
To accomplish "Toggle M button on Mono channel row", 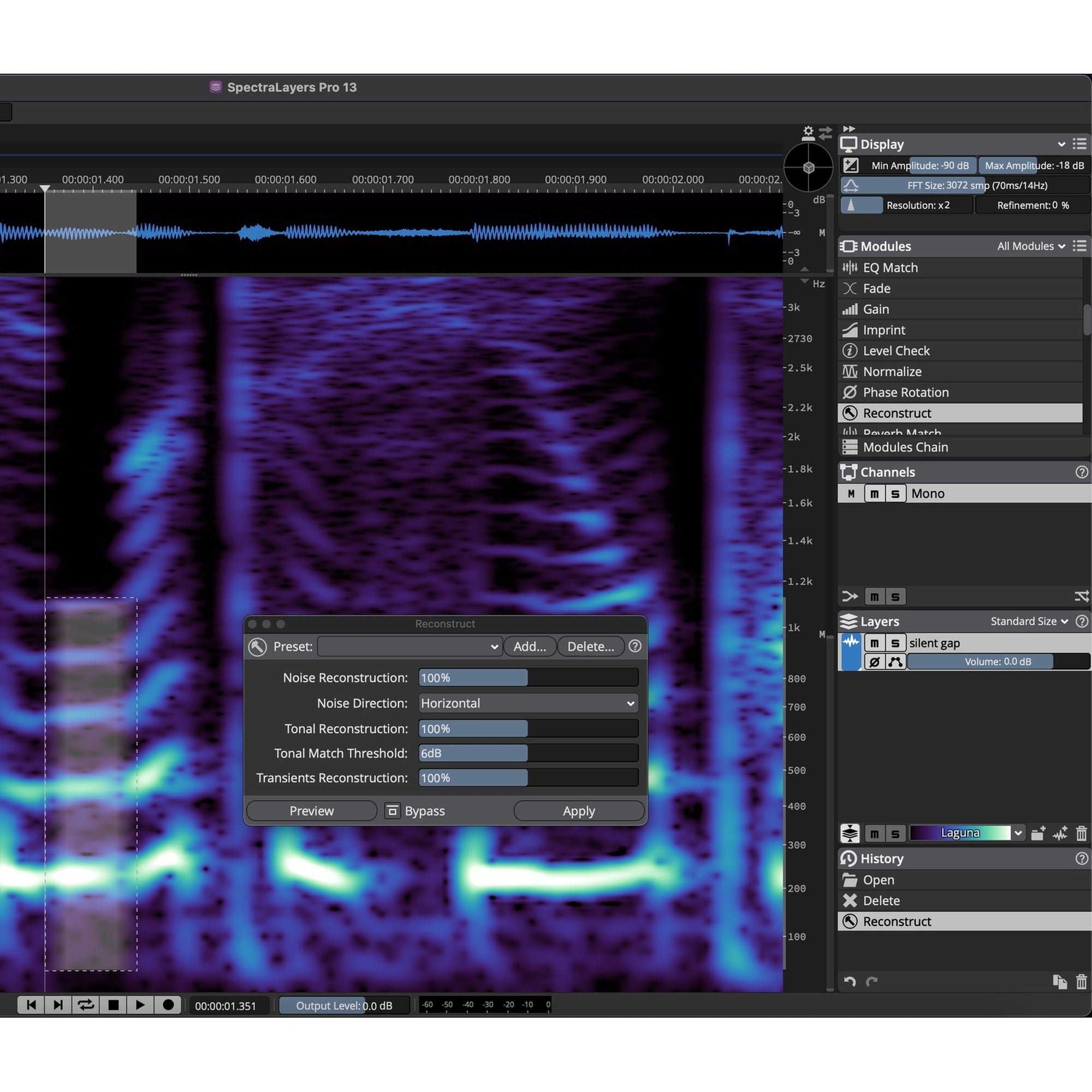I will click(x=851, y=494).
